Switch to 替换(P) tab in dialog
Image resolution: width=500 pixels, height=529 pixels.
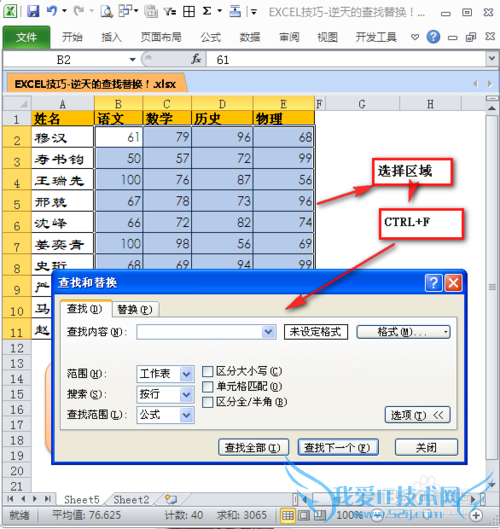135,309
